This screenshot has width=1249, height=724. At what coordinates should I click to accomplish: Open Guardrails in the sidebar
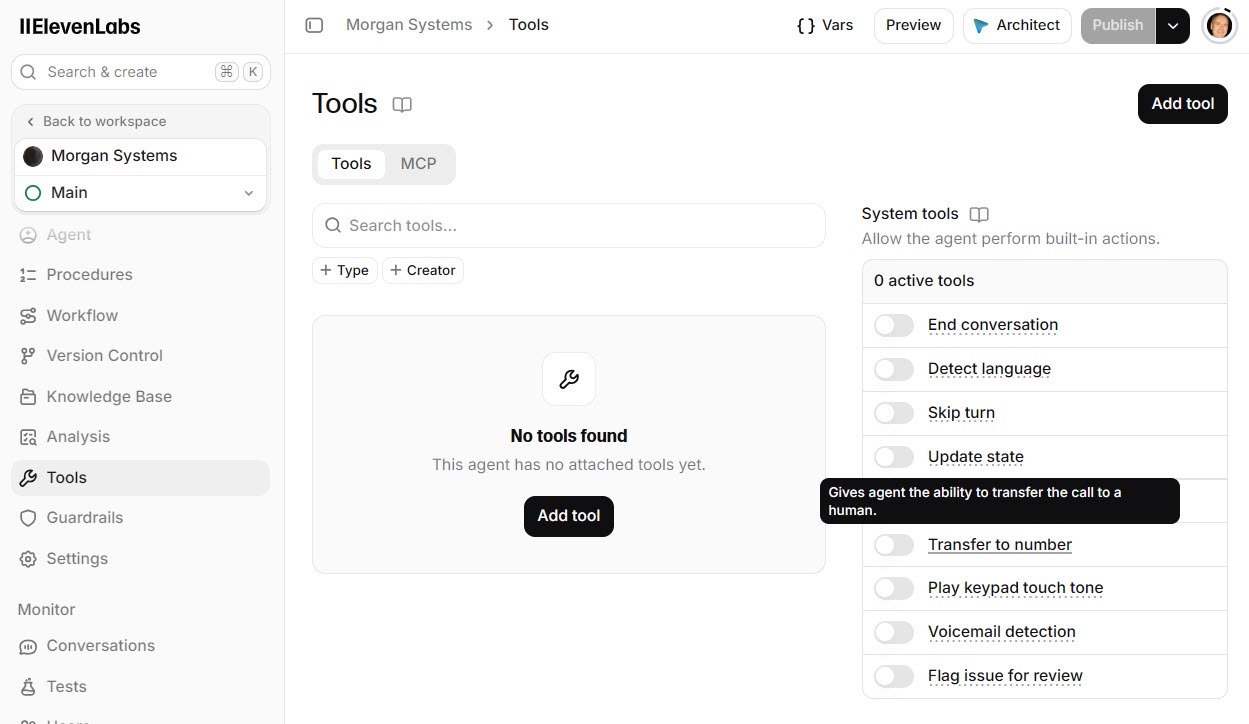tap(141, 518)
